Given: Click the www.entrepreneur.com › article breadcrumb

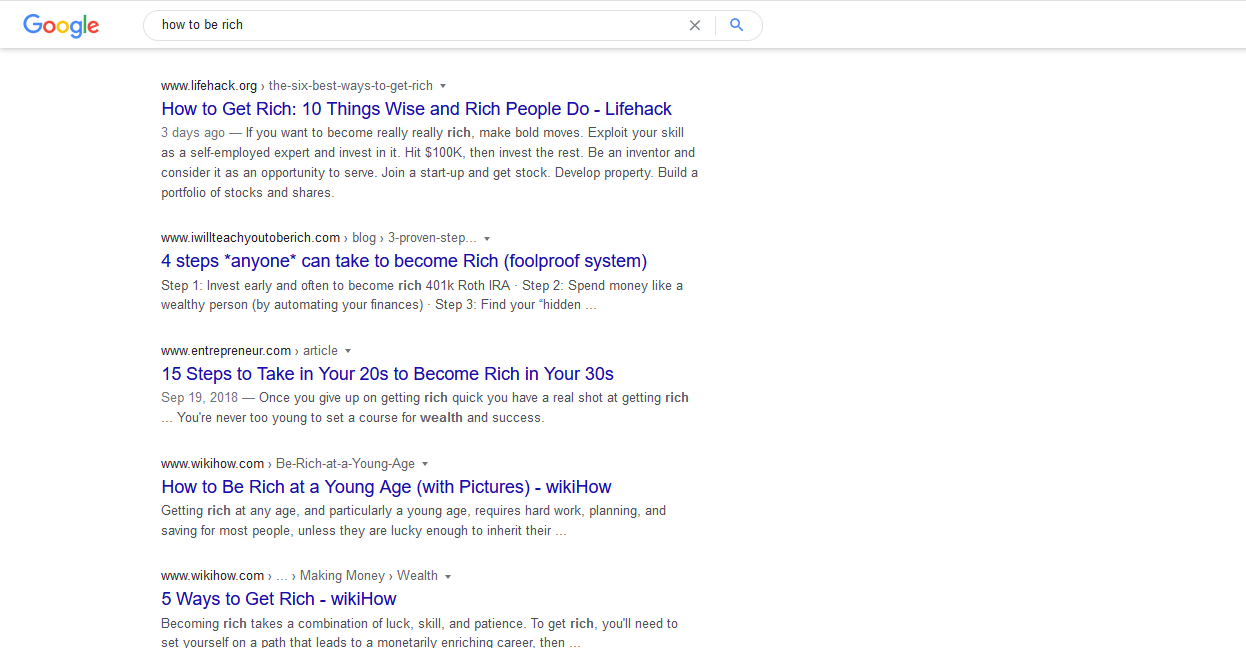Looking at the screenshot, I should 249,351.
